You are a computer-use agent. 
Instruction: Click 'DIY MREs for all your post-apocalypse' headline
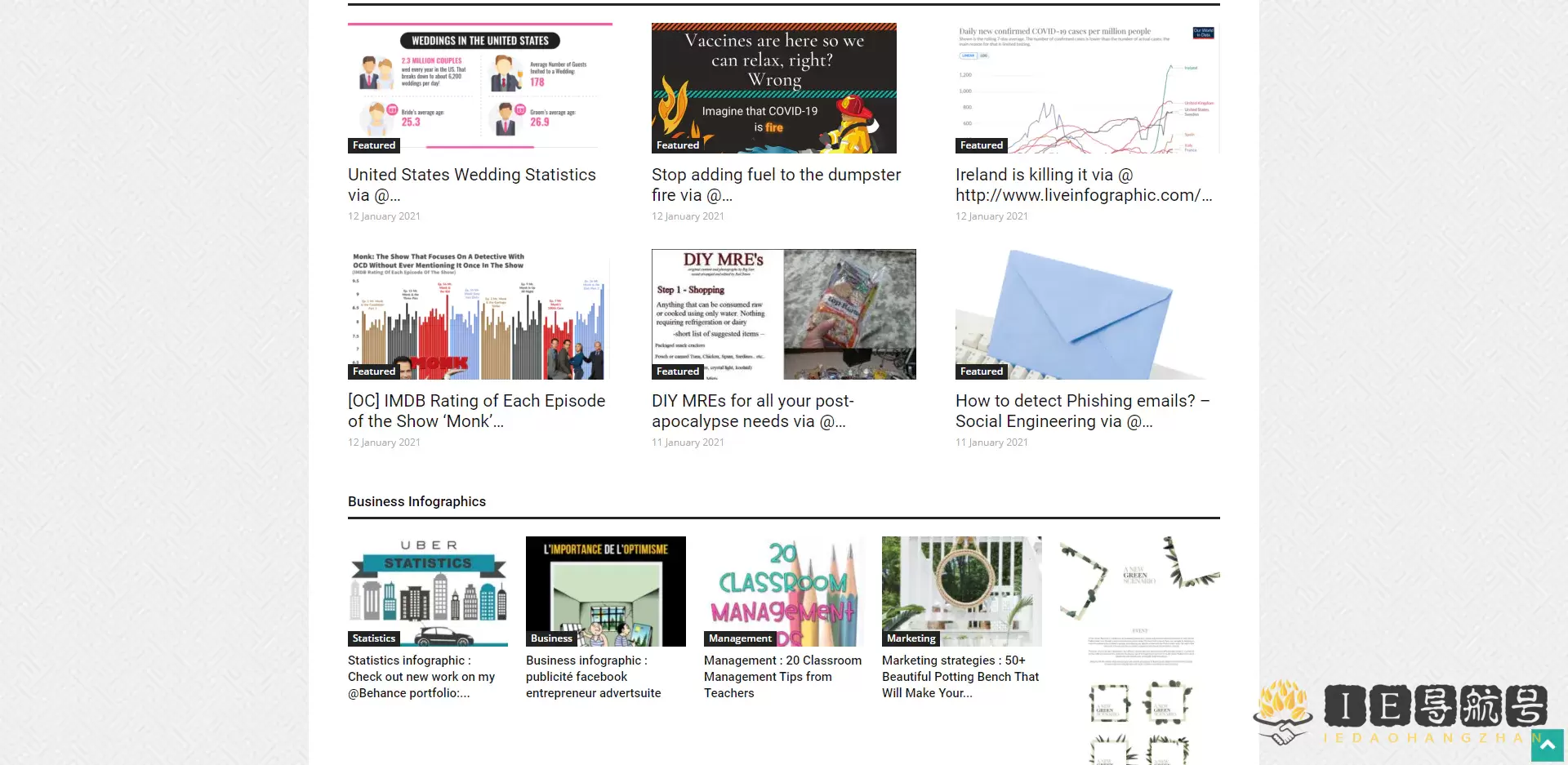[x=752, y=411]
